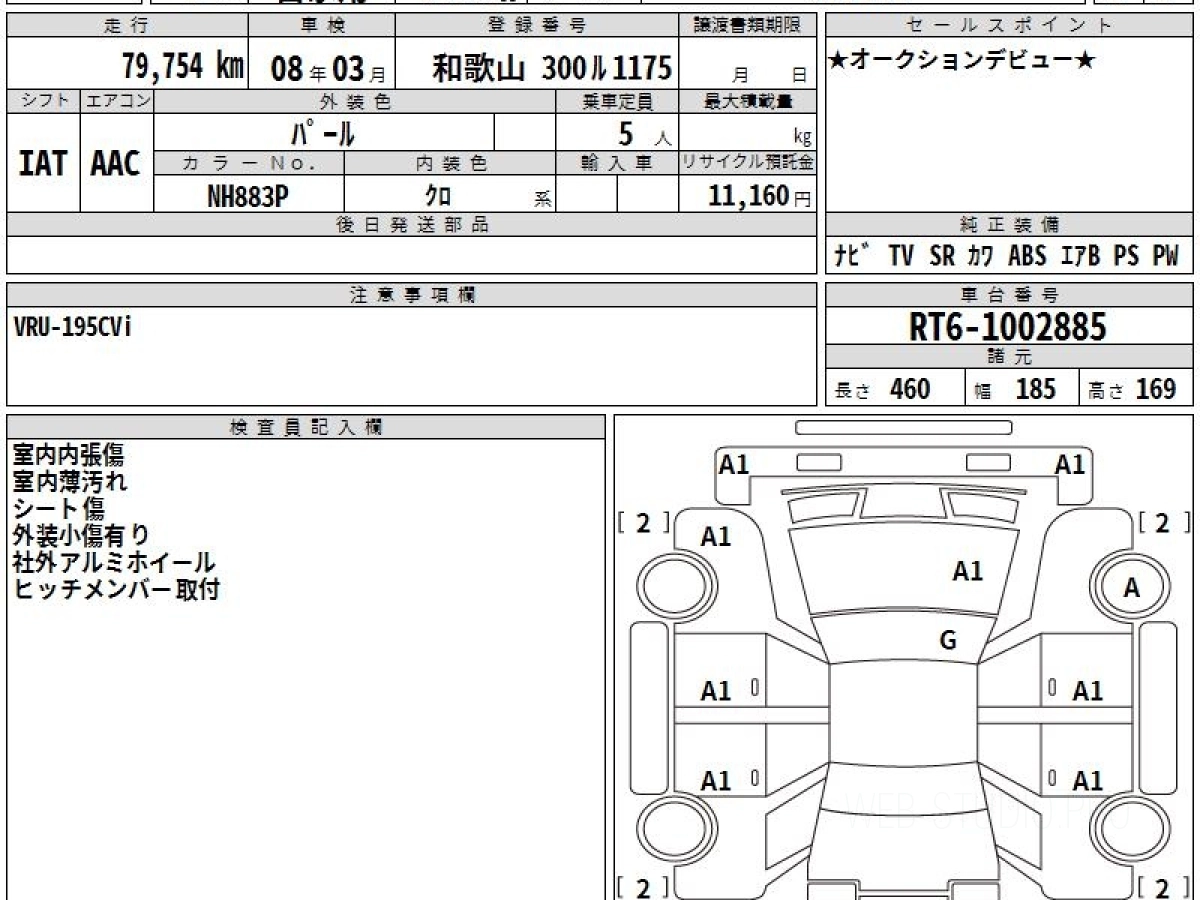This screenshot has width=1200, height=900.
Task: Click registration number 和歌山 300ル1175
Action: [552, 68]
